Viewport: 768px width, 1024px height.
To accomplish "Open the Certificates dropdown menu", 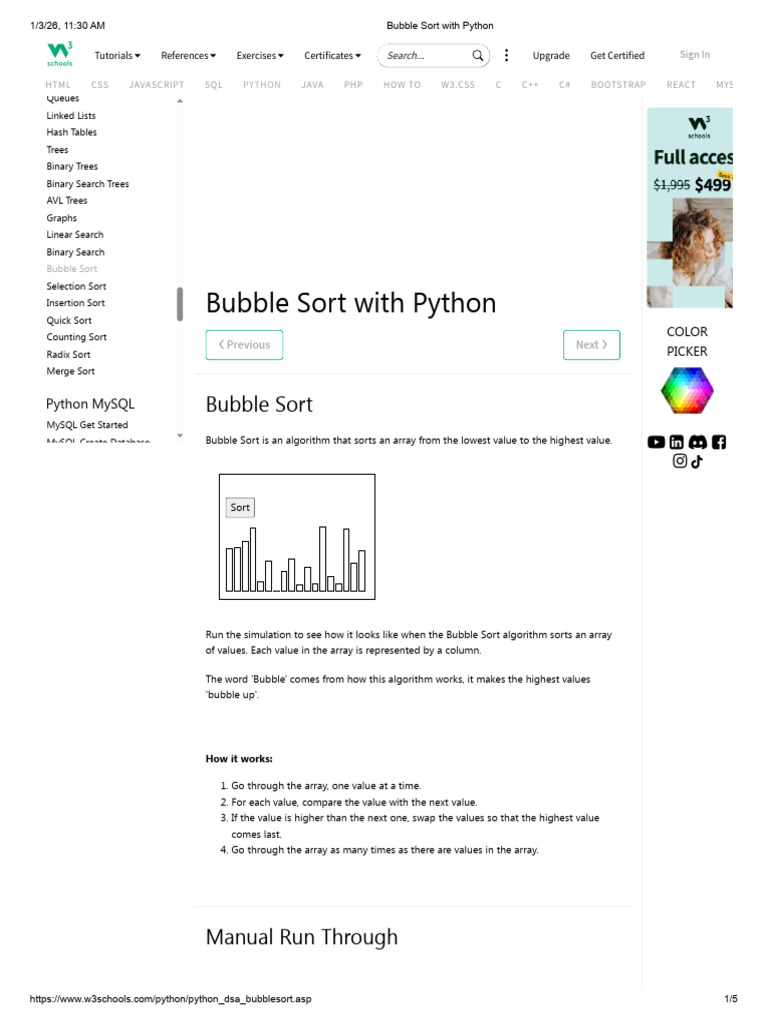I will coord(333,56).
